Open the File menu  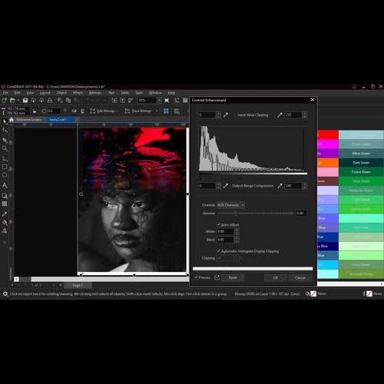click(5, 93)
